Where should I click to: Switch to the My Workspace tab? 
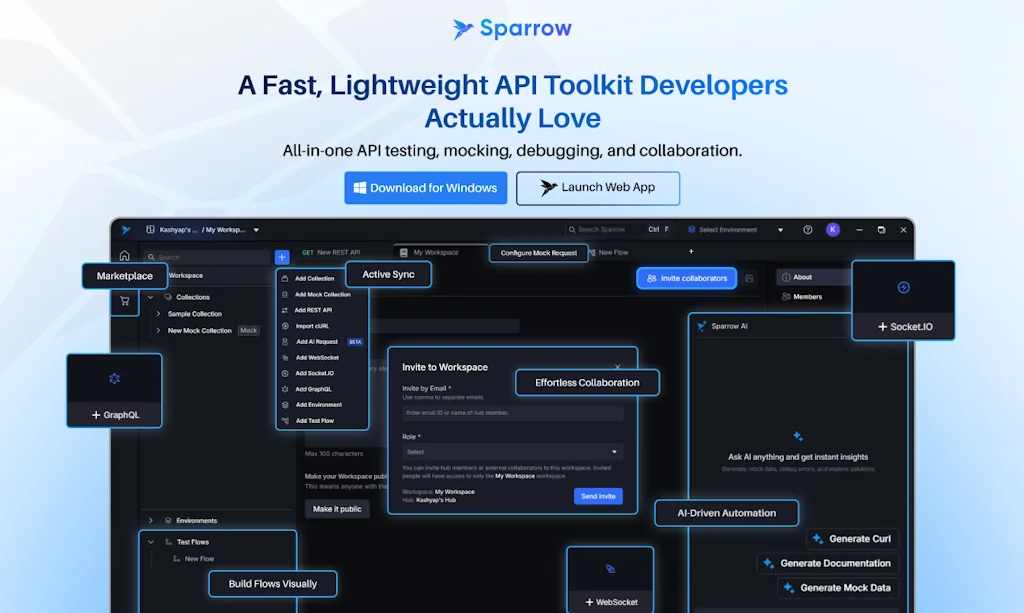(432, 252)
